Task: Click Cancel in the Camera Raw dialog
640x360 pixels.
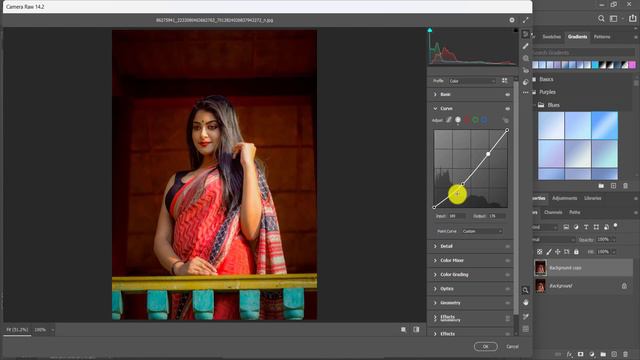Action: 512,347
